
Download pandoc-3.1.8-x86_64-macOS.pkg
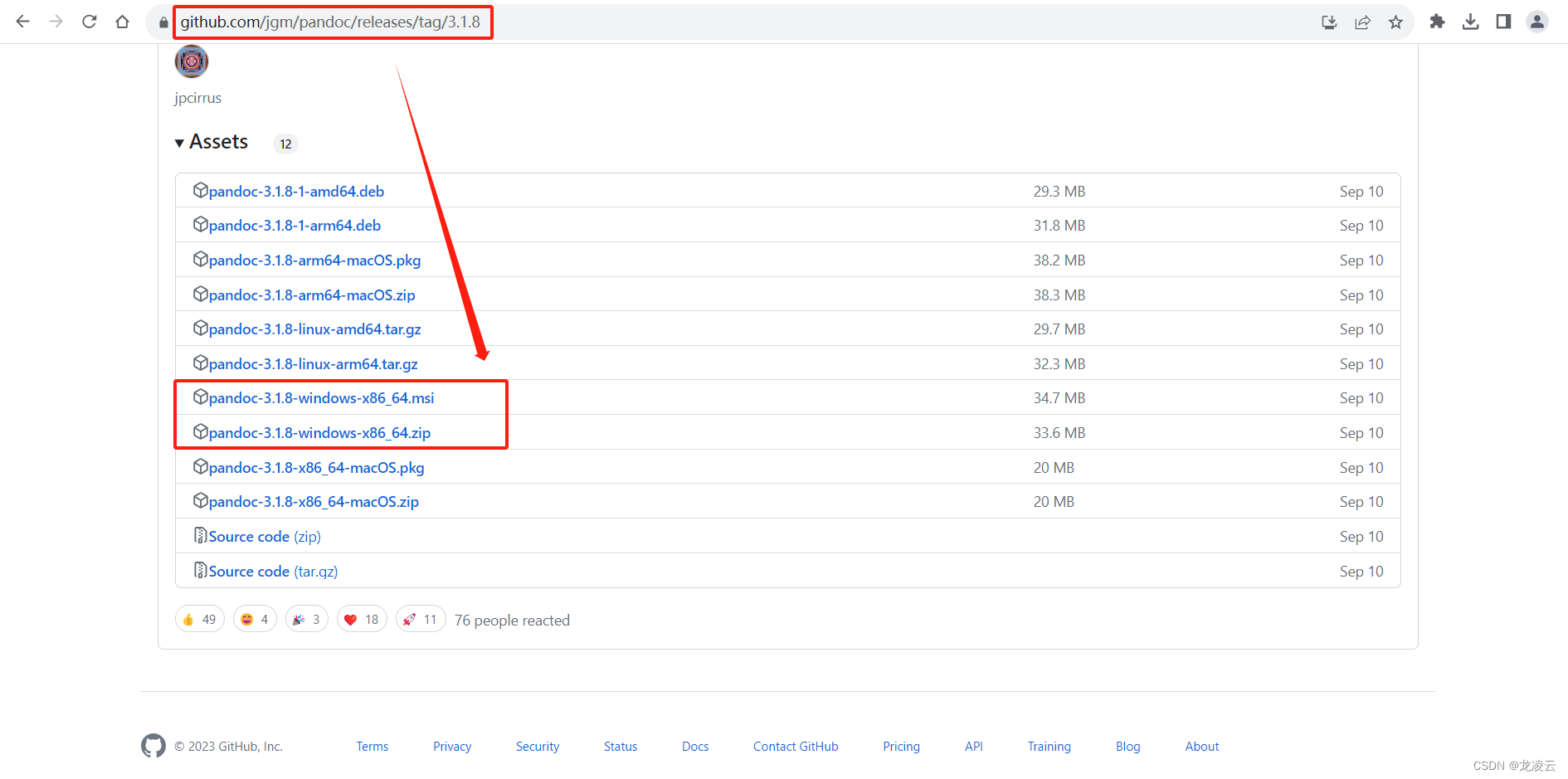point(317,468)
